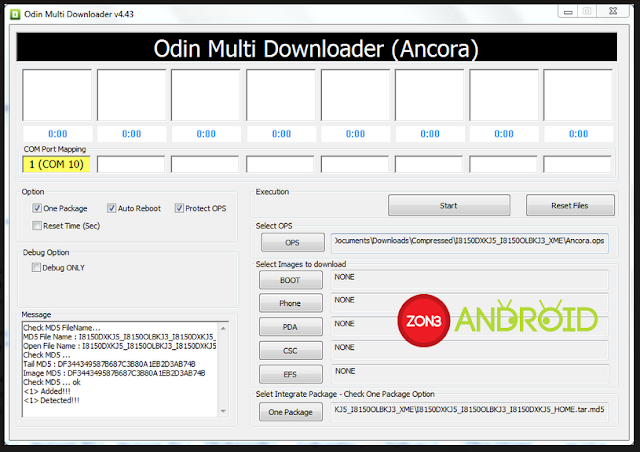Click the 'Open File Name' log line
640x452 pixels.
pos(120,346)
